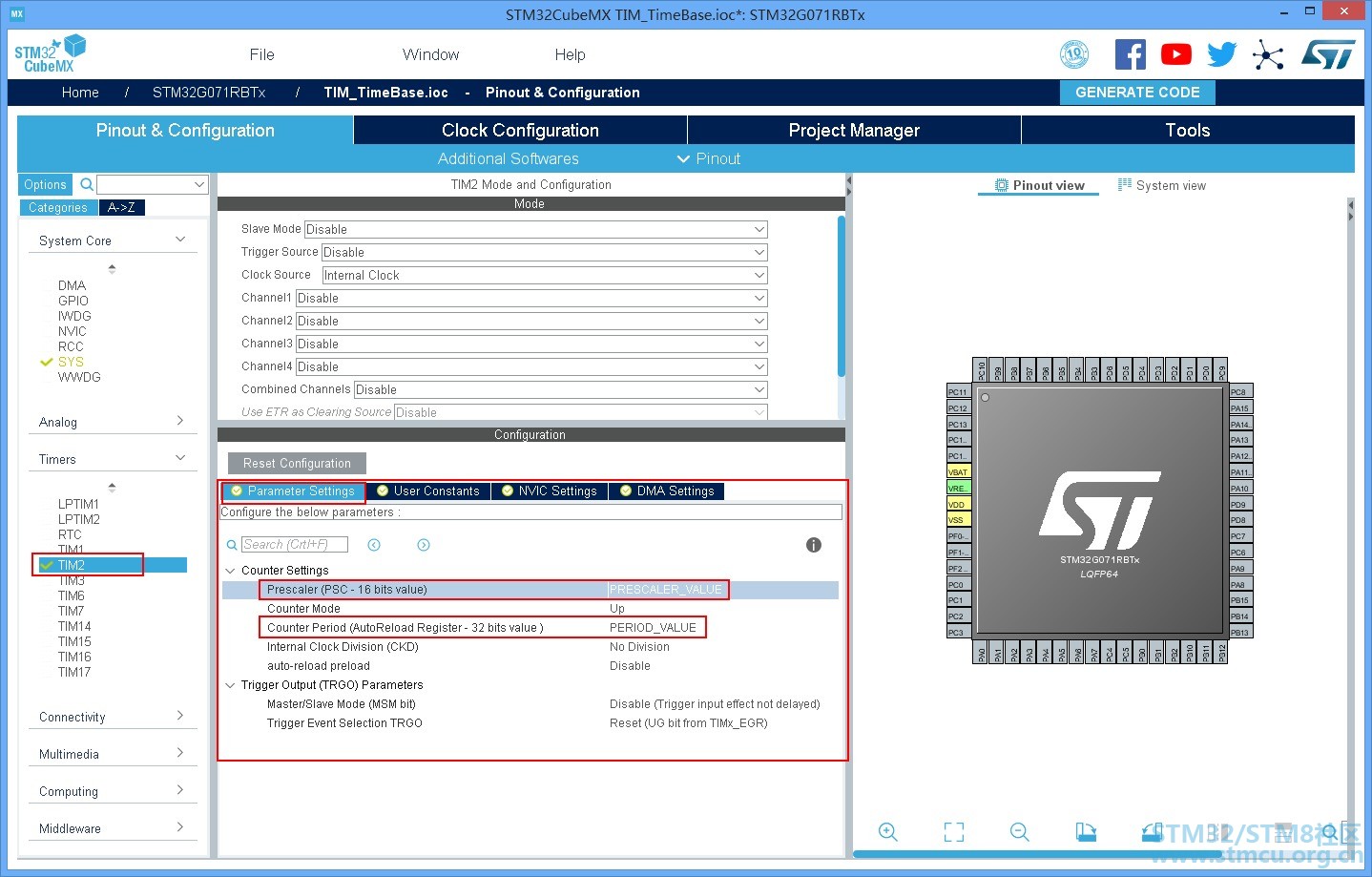Click the category search magnifier icon
Screen dimensions: 1372x877
[87, 184]
